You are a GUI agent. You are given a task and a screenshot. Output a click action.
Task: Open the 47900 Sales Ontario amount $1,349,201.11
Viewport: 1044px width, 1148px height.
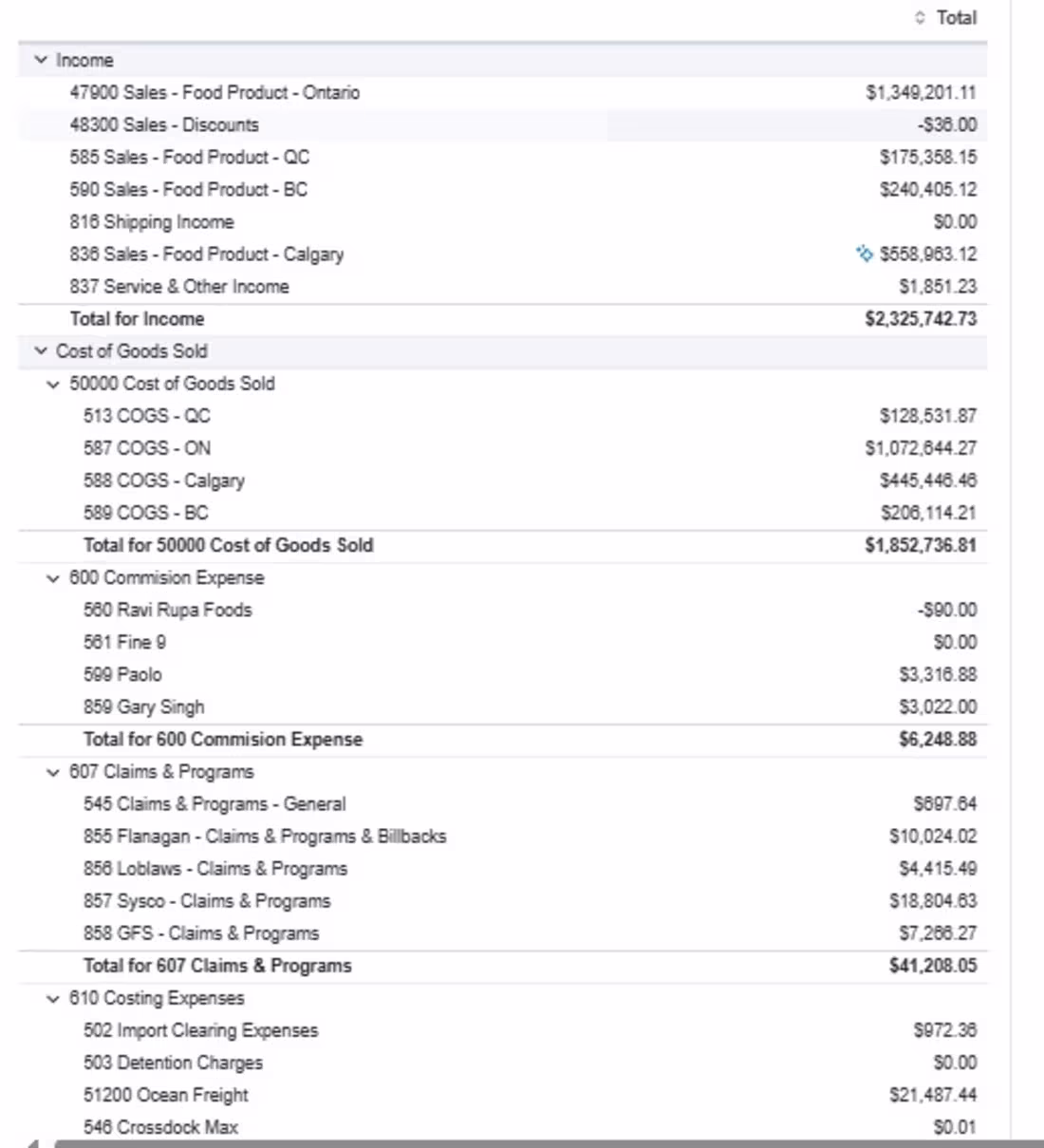pos(921,92)
